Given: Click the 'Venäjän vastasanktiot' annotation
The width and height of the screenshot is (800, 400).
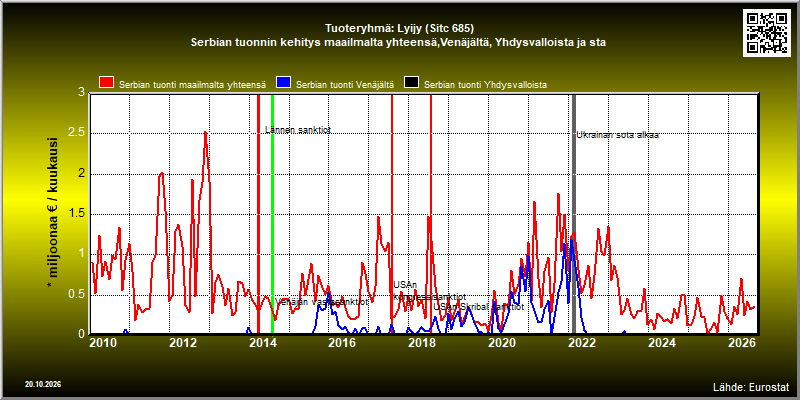Looking at the screenshot, I should (322, 302).
